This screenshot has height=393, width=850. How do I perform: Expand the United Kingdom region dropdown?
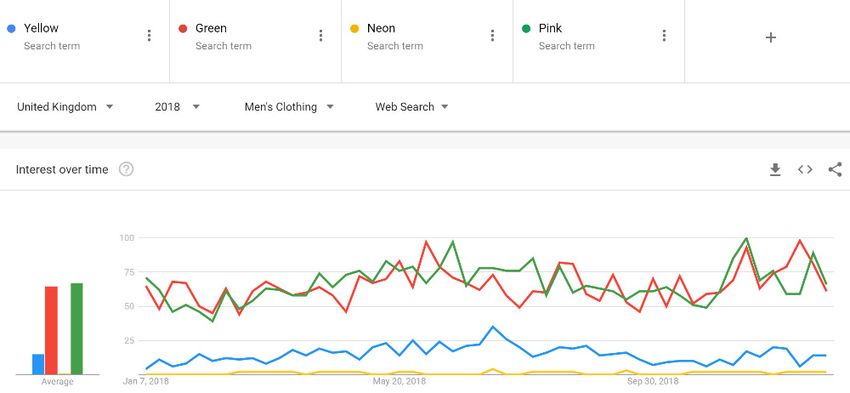[x=65, y=107]
